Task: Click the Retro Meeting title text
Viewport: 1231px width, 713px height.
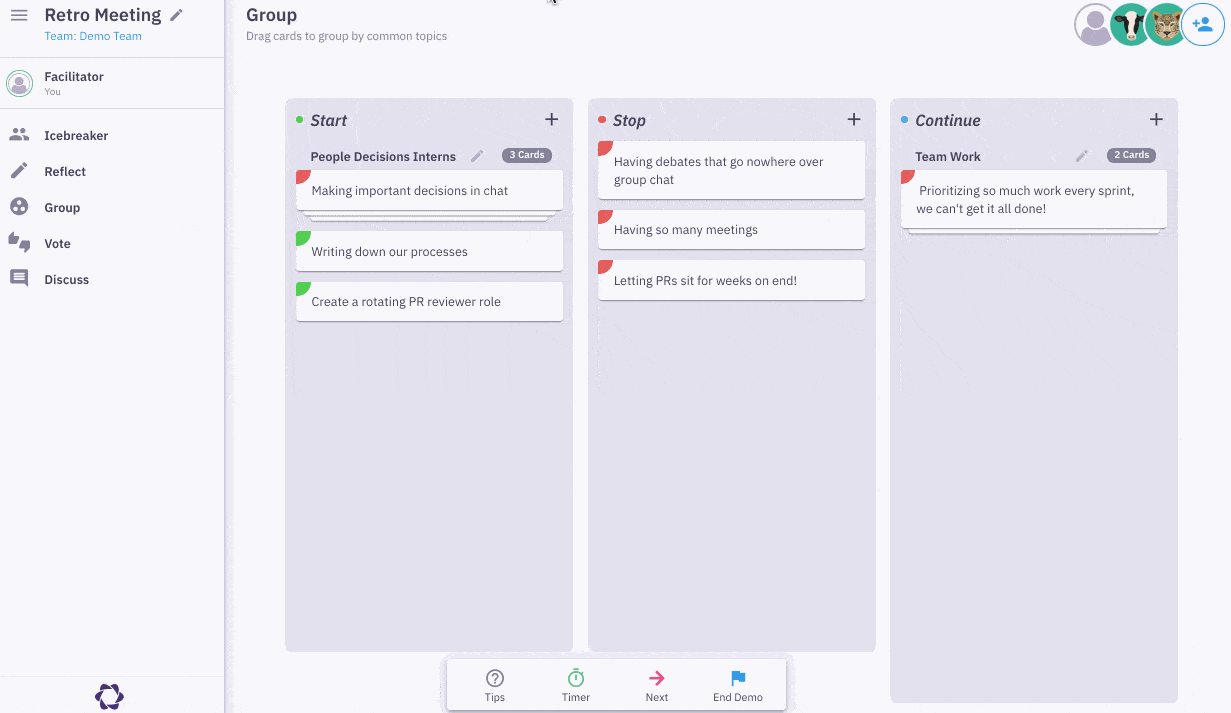Action: pyautogui.click(x=103, y=15)
